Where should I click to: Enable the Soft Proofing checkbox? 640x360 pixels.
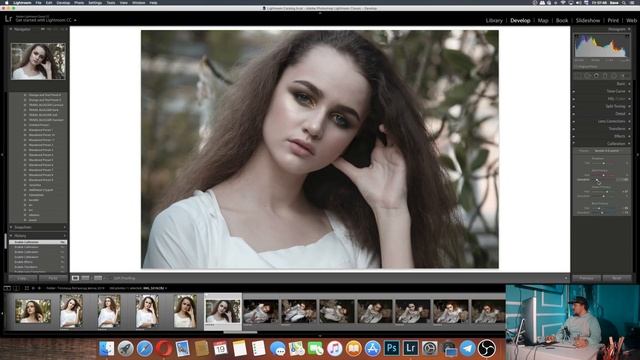(x=110, y=278)
